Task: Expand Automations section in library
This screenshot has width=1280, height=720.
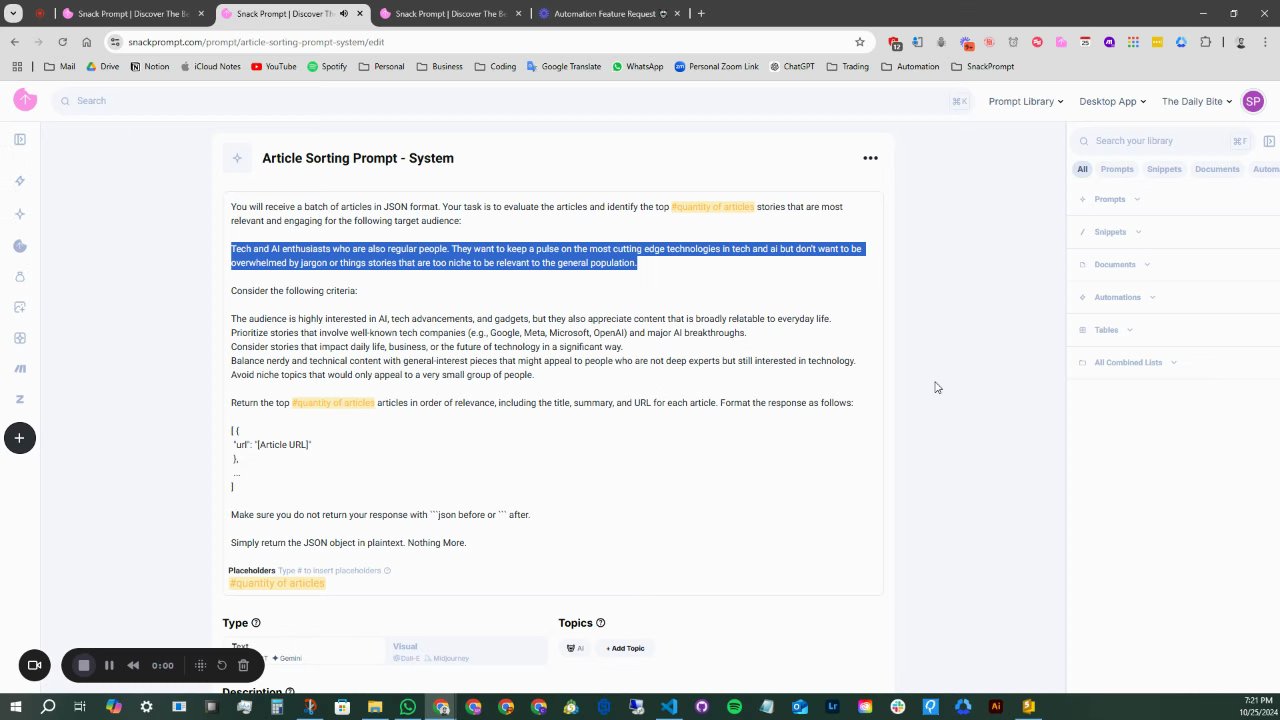Action: click(1117, 297)
